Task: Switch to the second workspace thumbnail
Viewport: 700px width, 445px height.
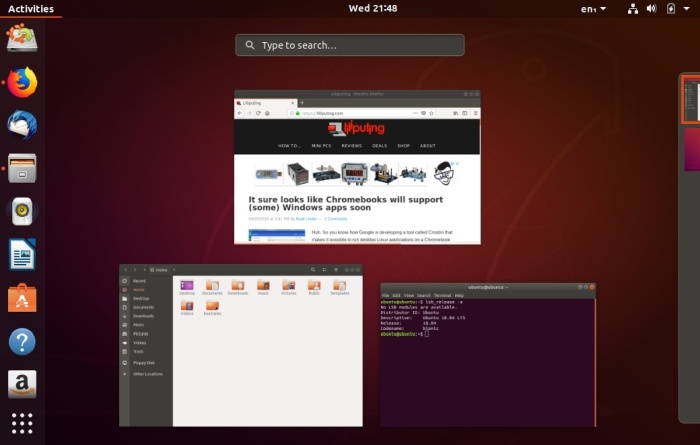Action: pyautogui.click(x=692, y=149)
